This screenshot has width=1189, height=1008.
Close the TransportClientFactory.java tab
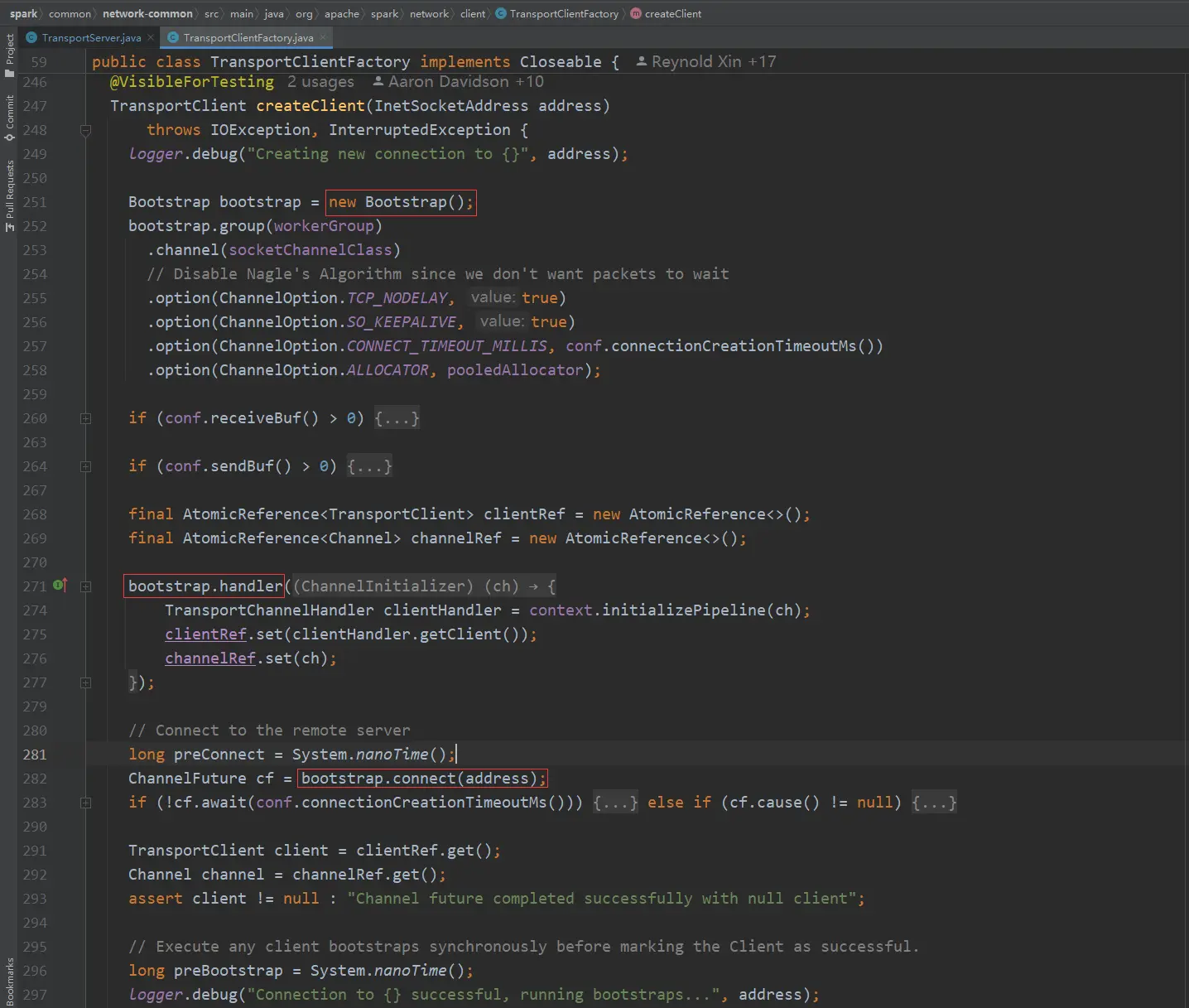[x=323, y=37]
